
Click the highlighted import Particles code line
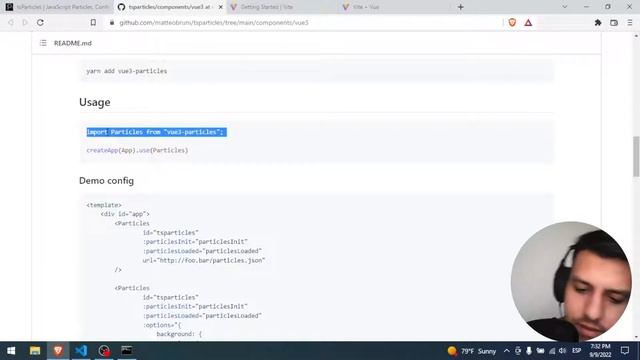point(156,132)
